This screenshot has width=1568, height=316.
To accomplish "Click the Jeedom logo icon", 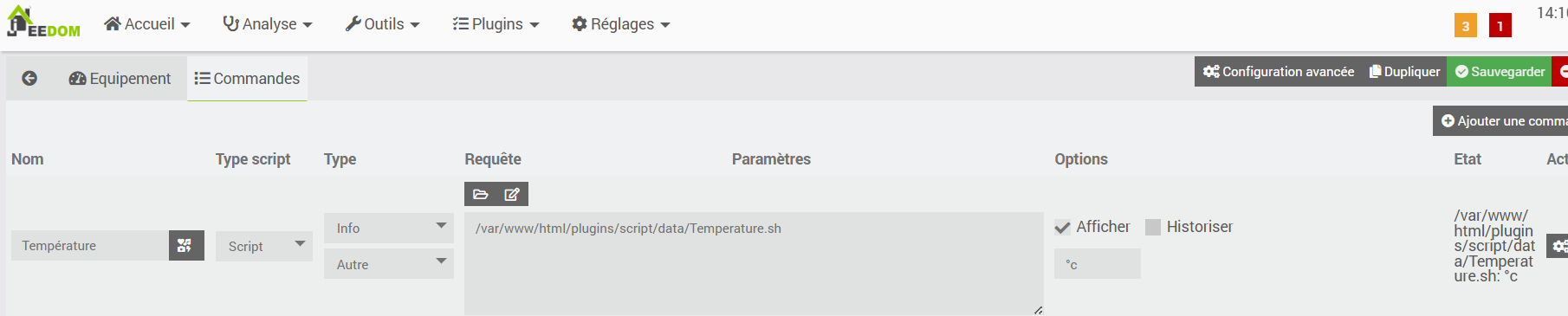I will pyautogui.click(x=43, y=22).
